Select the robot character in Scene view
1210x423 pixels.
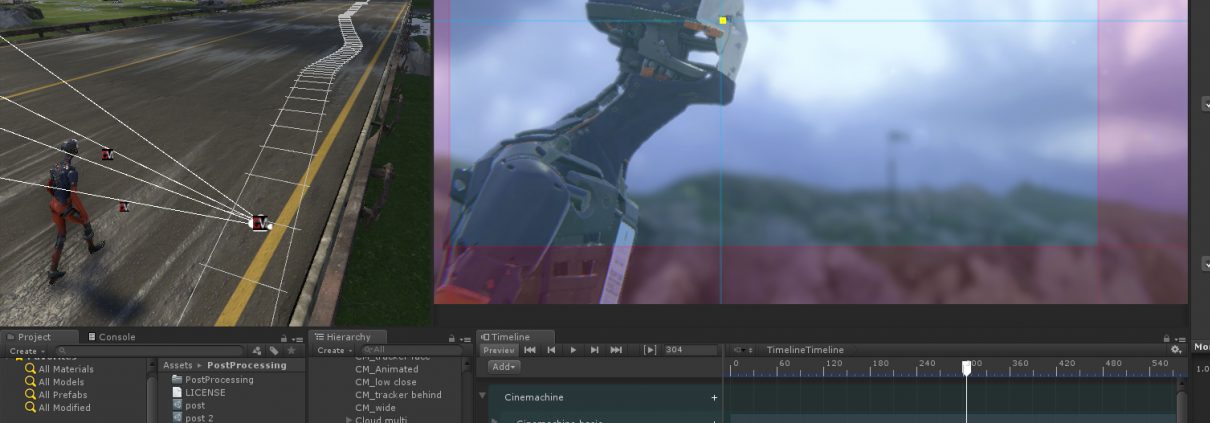coord(74,209)
